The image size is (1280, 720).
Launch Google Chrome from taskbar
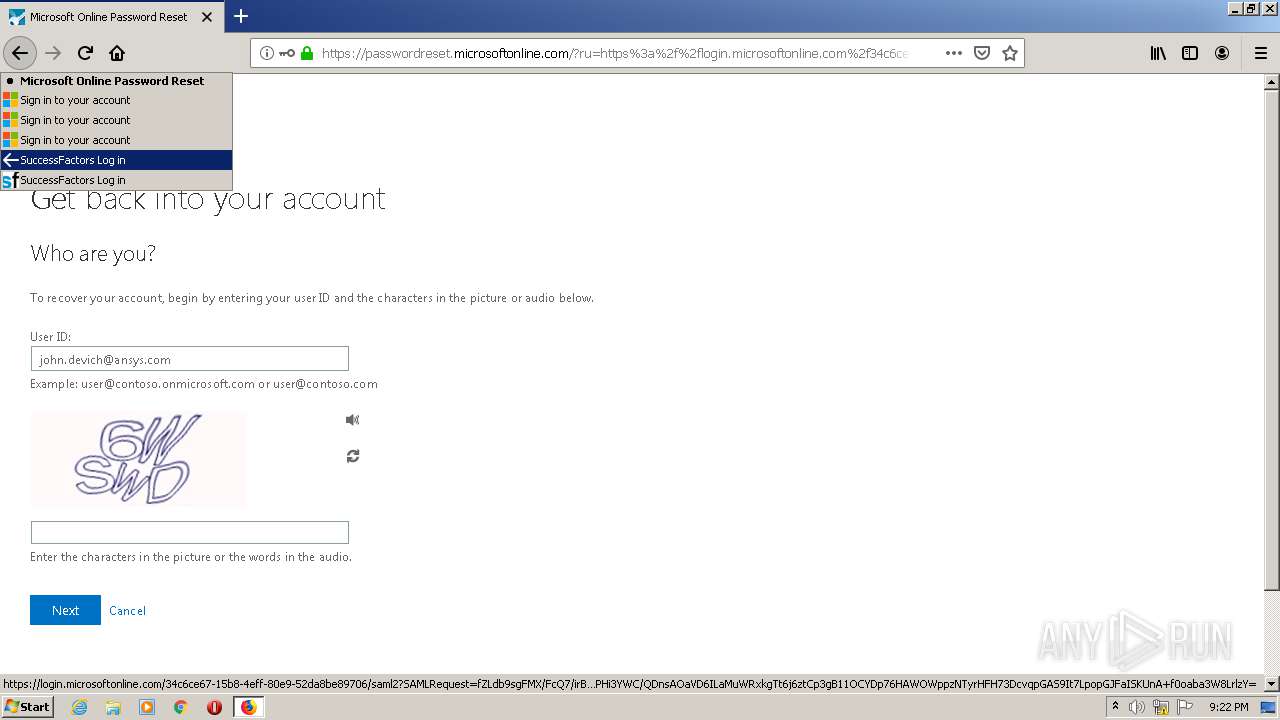pos(181,707)
